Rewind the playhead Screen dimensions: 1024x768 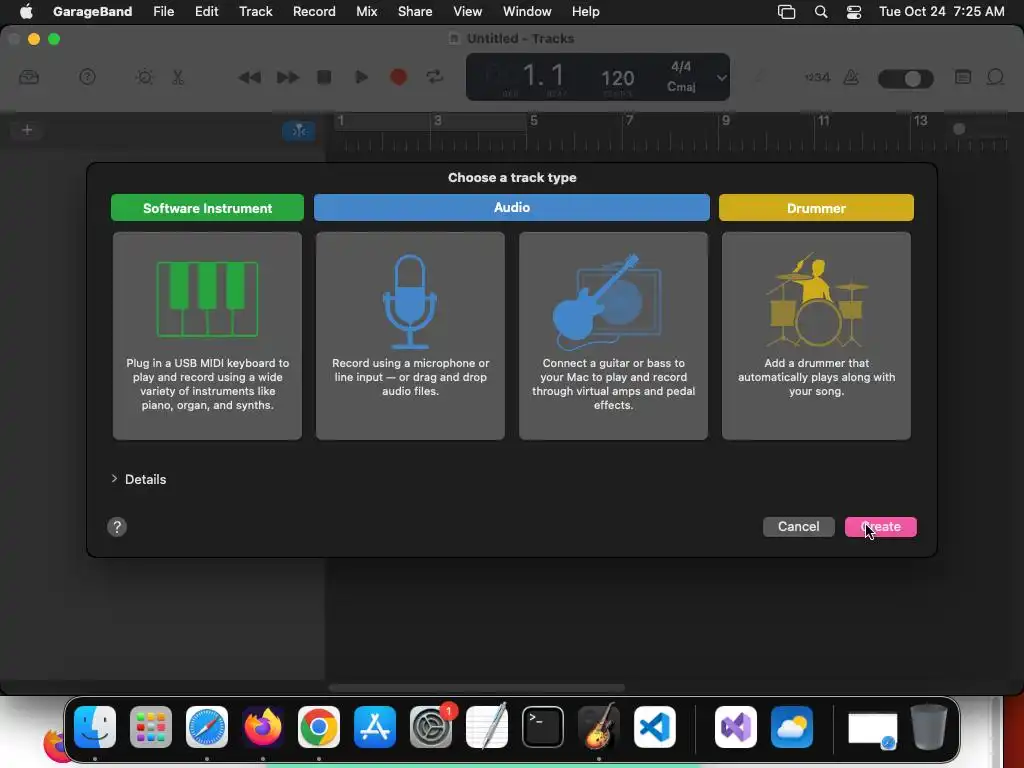[249, 78]
